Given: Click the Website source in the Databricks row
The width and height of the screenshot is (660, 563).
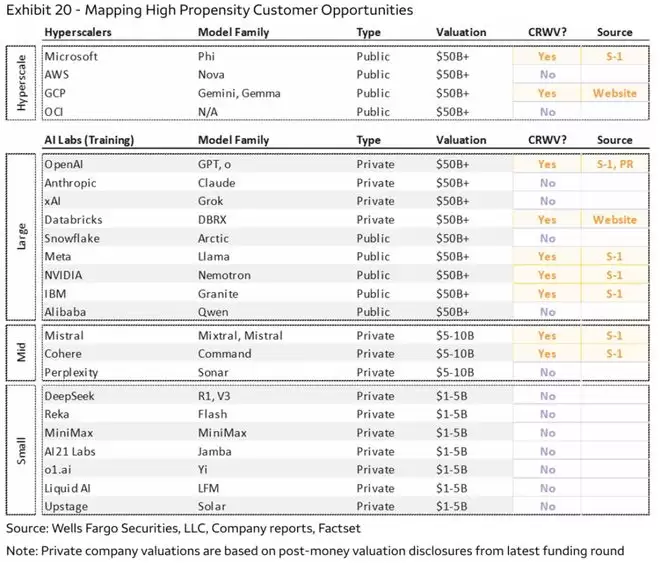Looking at the screenshot, I should pyautogui.click(x=613, y=219).
